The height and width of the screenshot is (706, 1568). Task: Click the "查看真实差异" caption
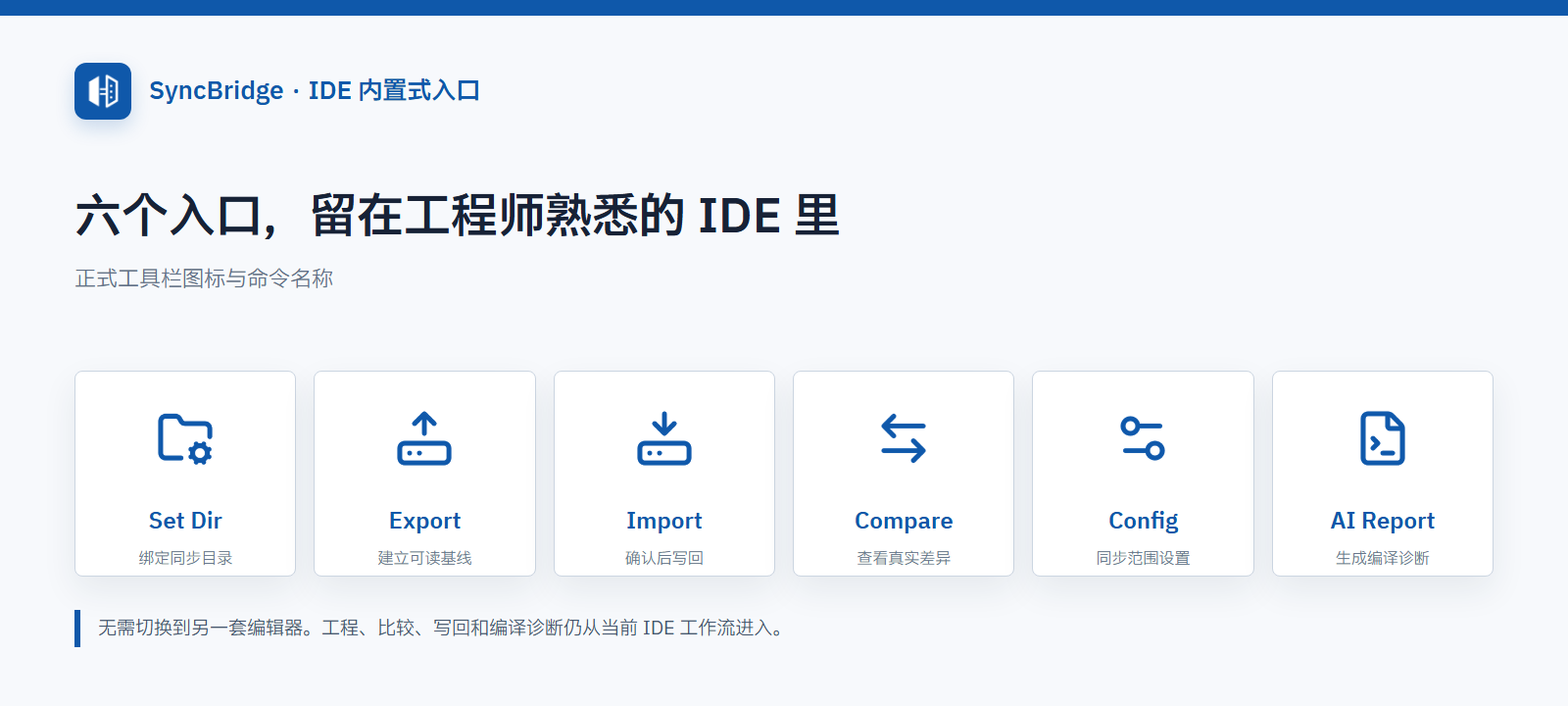(904, 558)
